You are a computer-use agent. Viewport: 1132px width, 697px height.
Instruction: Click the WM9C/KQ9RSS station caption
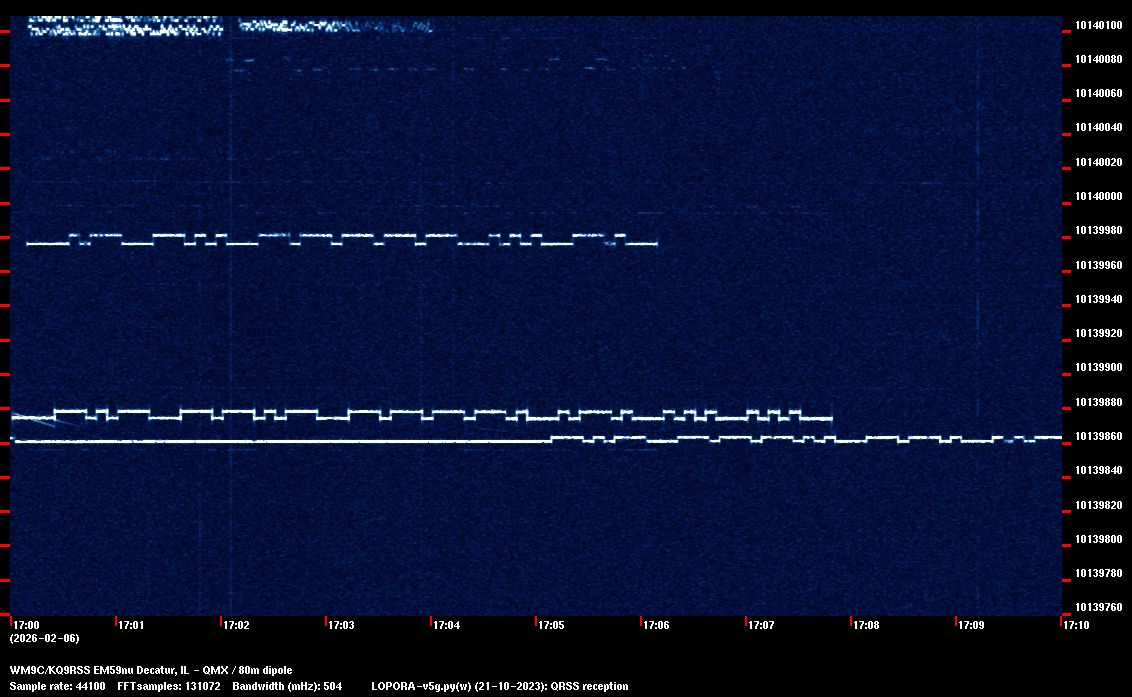coord(151,670)
